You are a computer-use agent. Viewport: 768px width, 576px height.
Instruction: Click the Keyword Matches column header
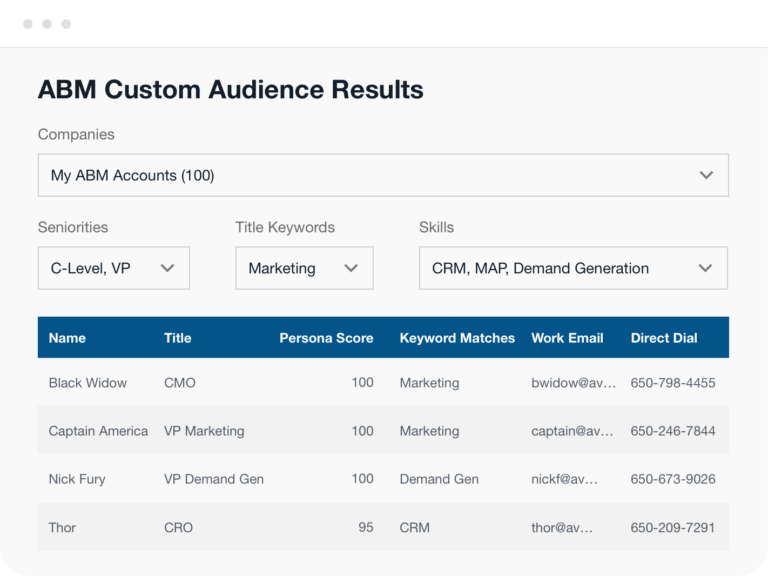click(x=457, y=338)
